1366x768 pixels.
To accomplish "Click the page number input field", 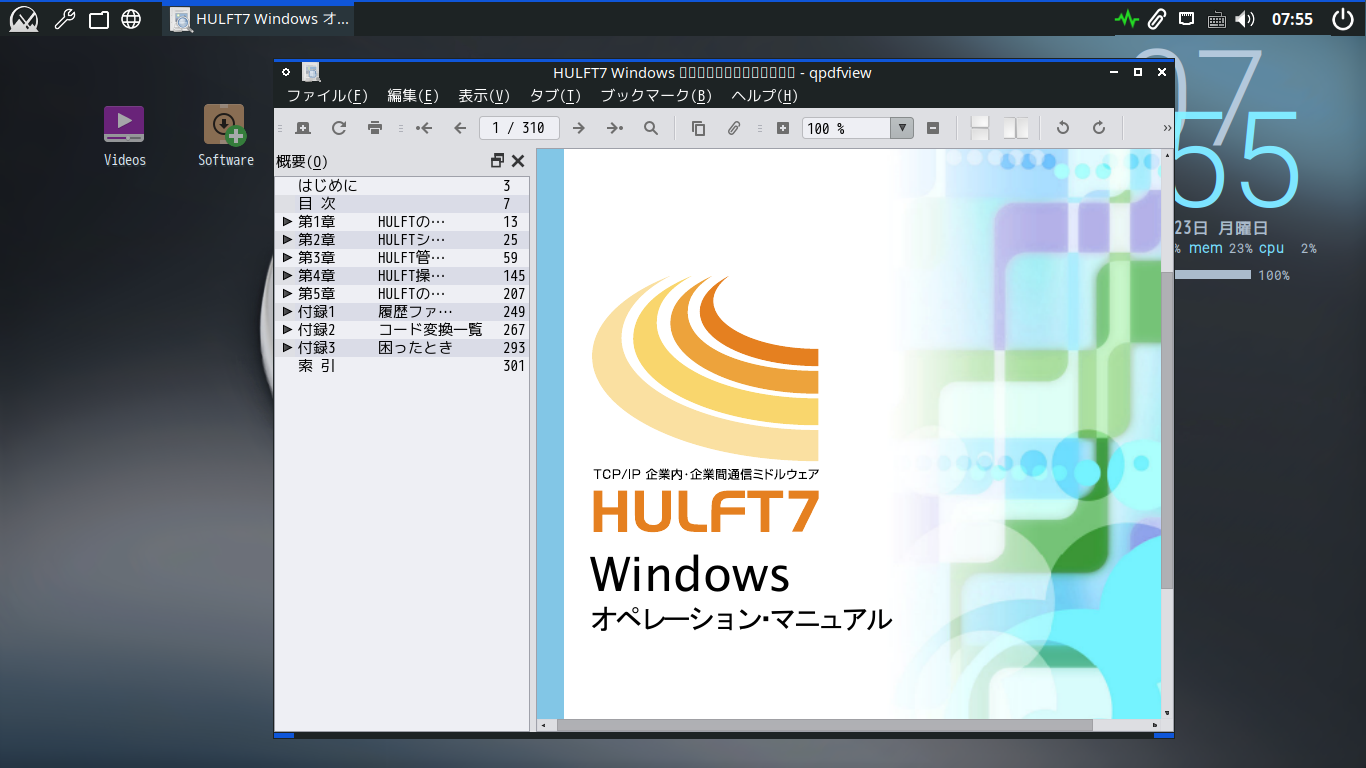I will click(519, 128).
